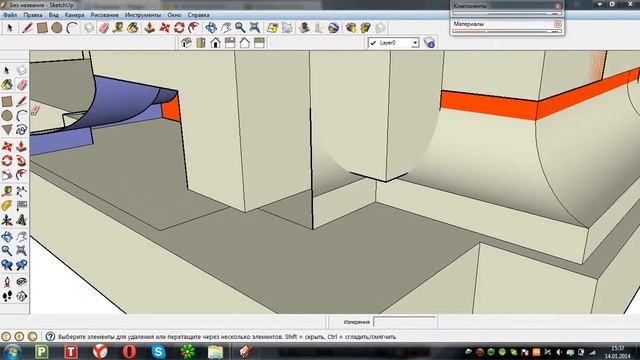Select Polygon tool in side toolbar
This screenshot has height=360, width=640.
[7, 130]
